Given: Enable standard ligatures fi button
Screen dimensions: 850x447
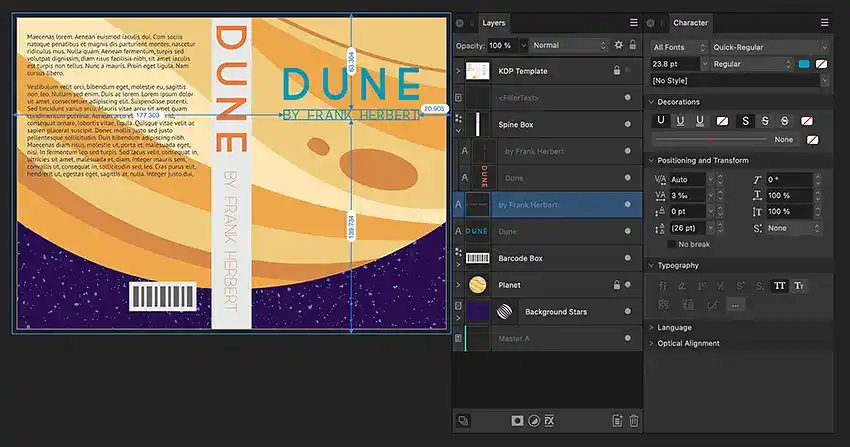Looking at the screenshot, I should tap(662, 286).
